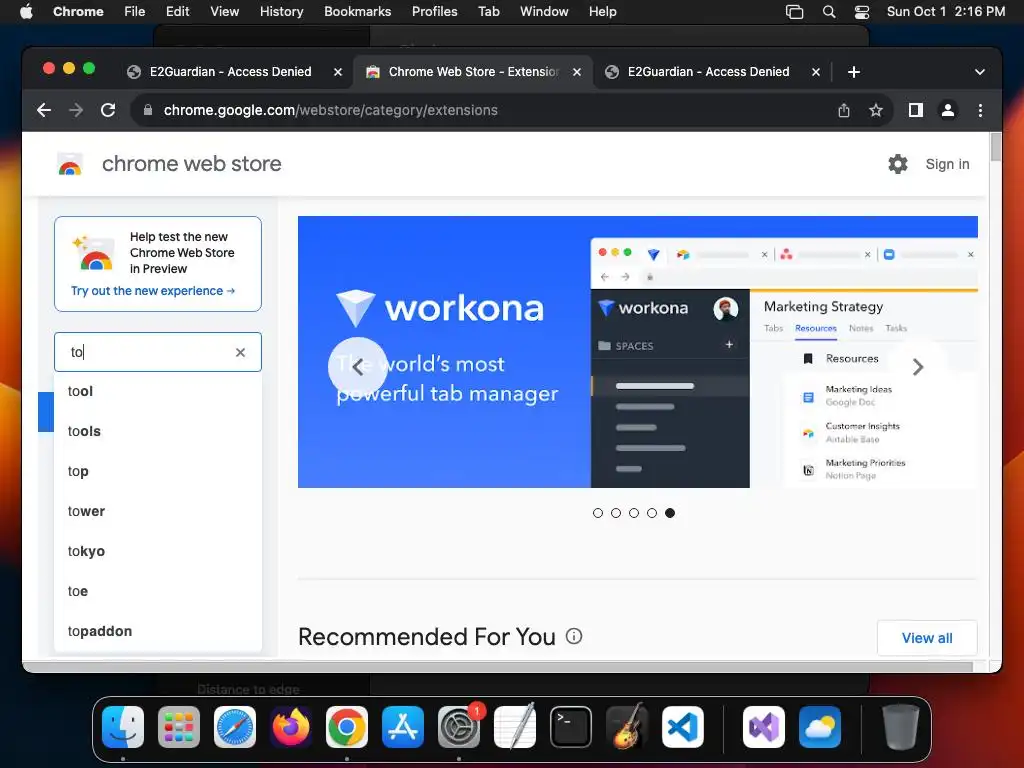The image size is (1024, 768).
Task: Choose the "toe" search suggestion
Action: tap(158, 591)
